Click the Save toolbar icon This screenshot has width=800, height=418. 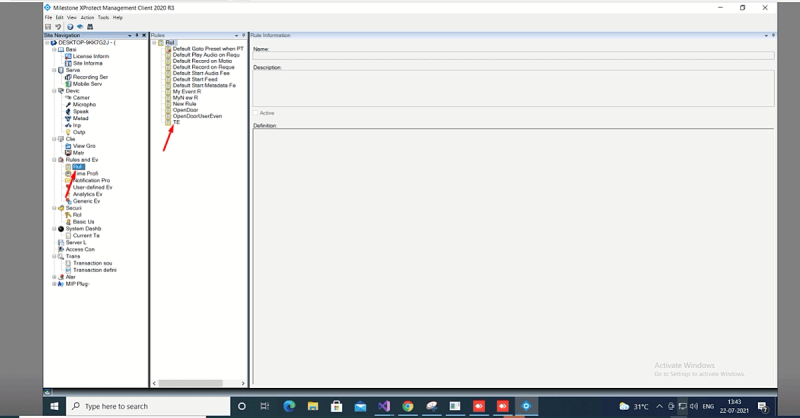click(48, 27)
